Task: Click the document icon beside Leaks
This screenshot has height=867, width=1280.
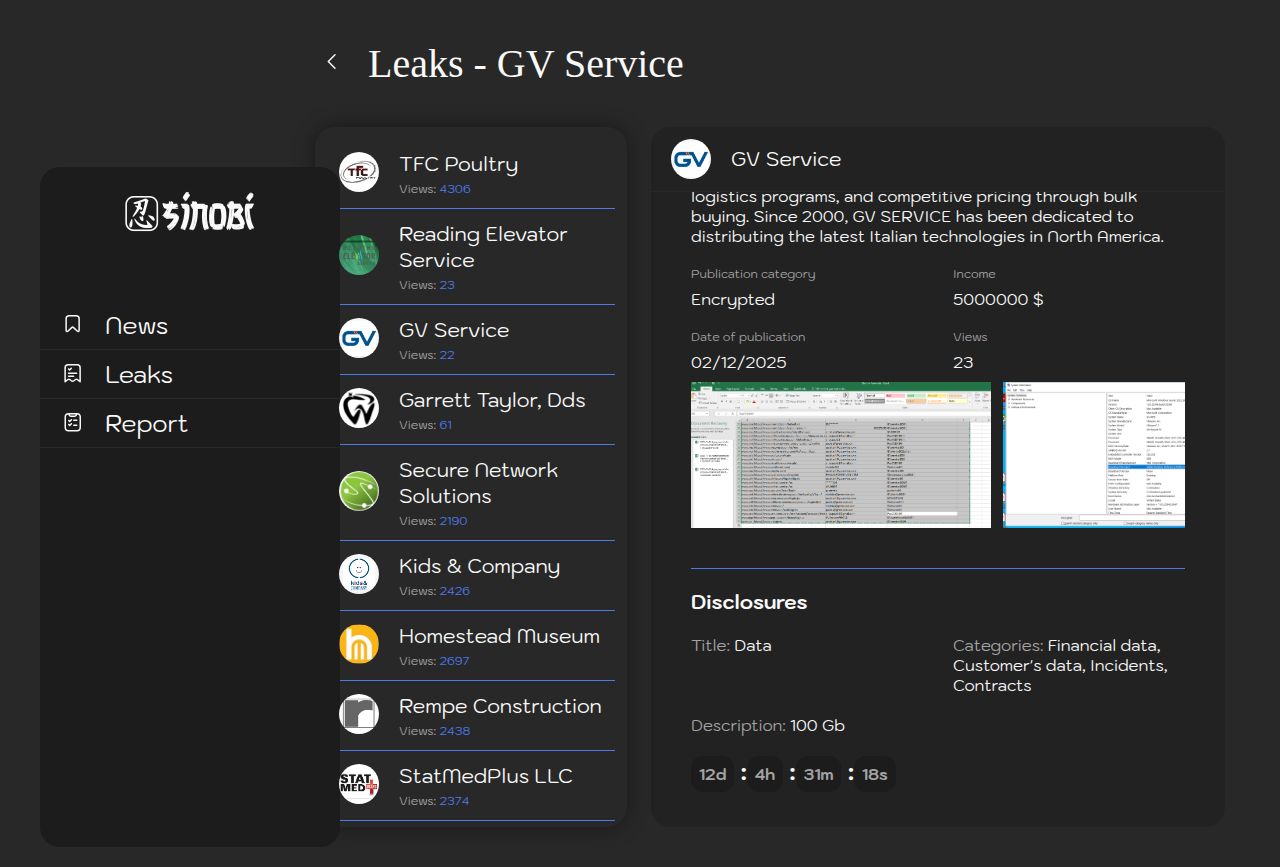Action: [x=72, y=374]
